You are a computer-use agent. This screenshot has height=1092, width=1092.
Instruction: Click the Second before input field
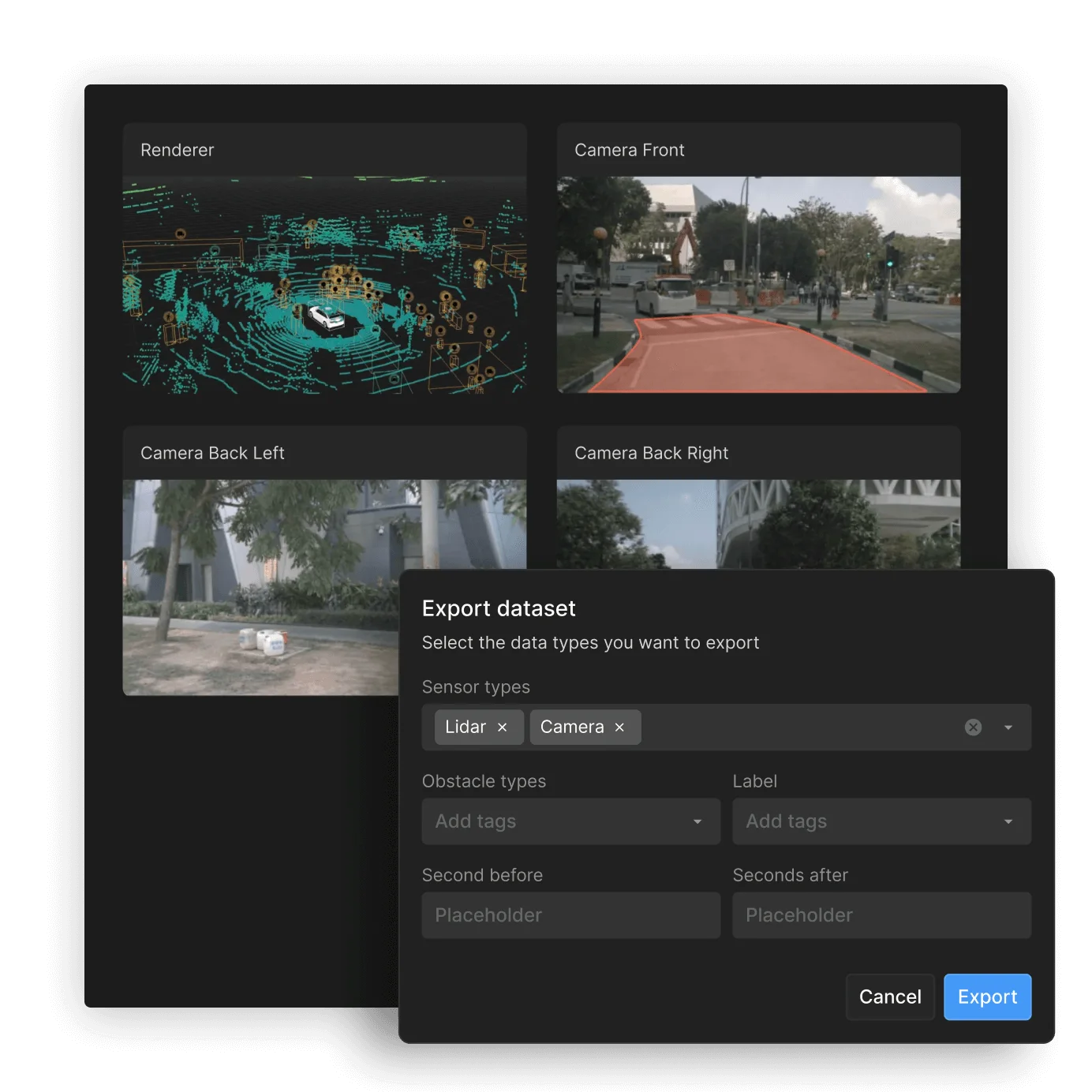(570, 915)
